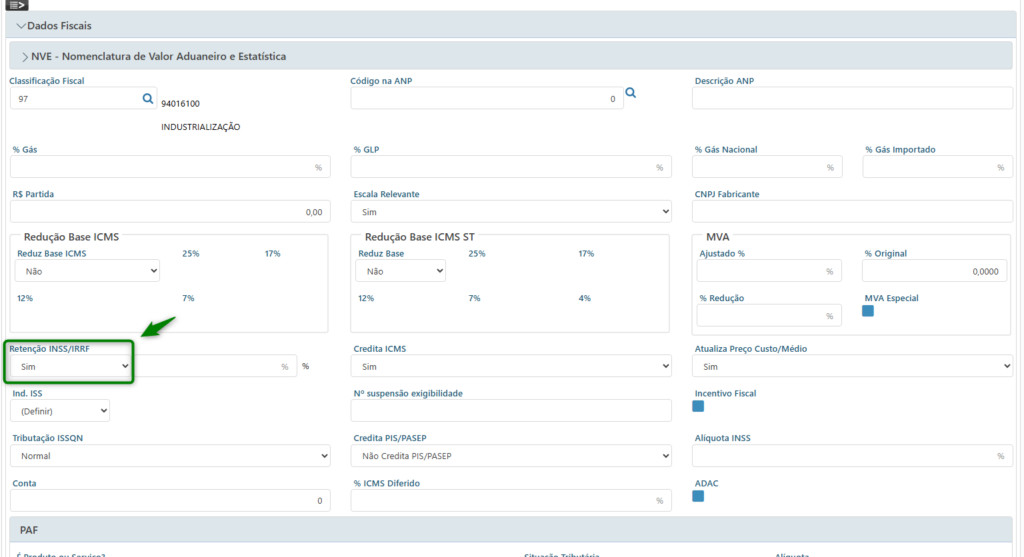The width and height of the screenshot is (1024, 557).
Task: Open the Atualiza Preço Custo/Médio dropdown
Action: click(x=852, y=367)
